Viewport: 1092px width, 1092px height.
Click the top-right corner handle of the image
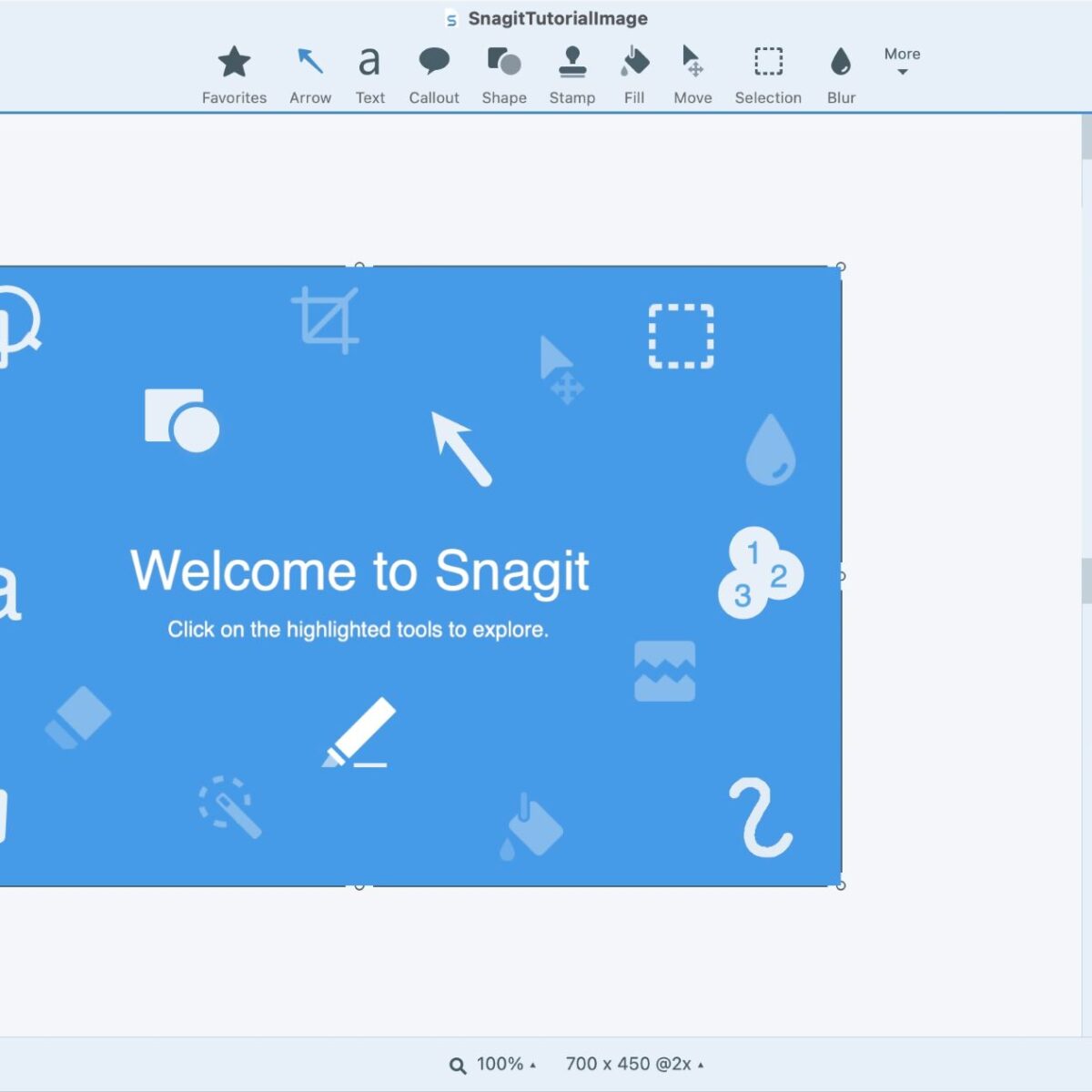click(x=841, y=267)
